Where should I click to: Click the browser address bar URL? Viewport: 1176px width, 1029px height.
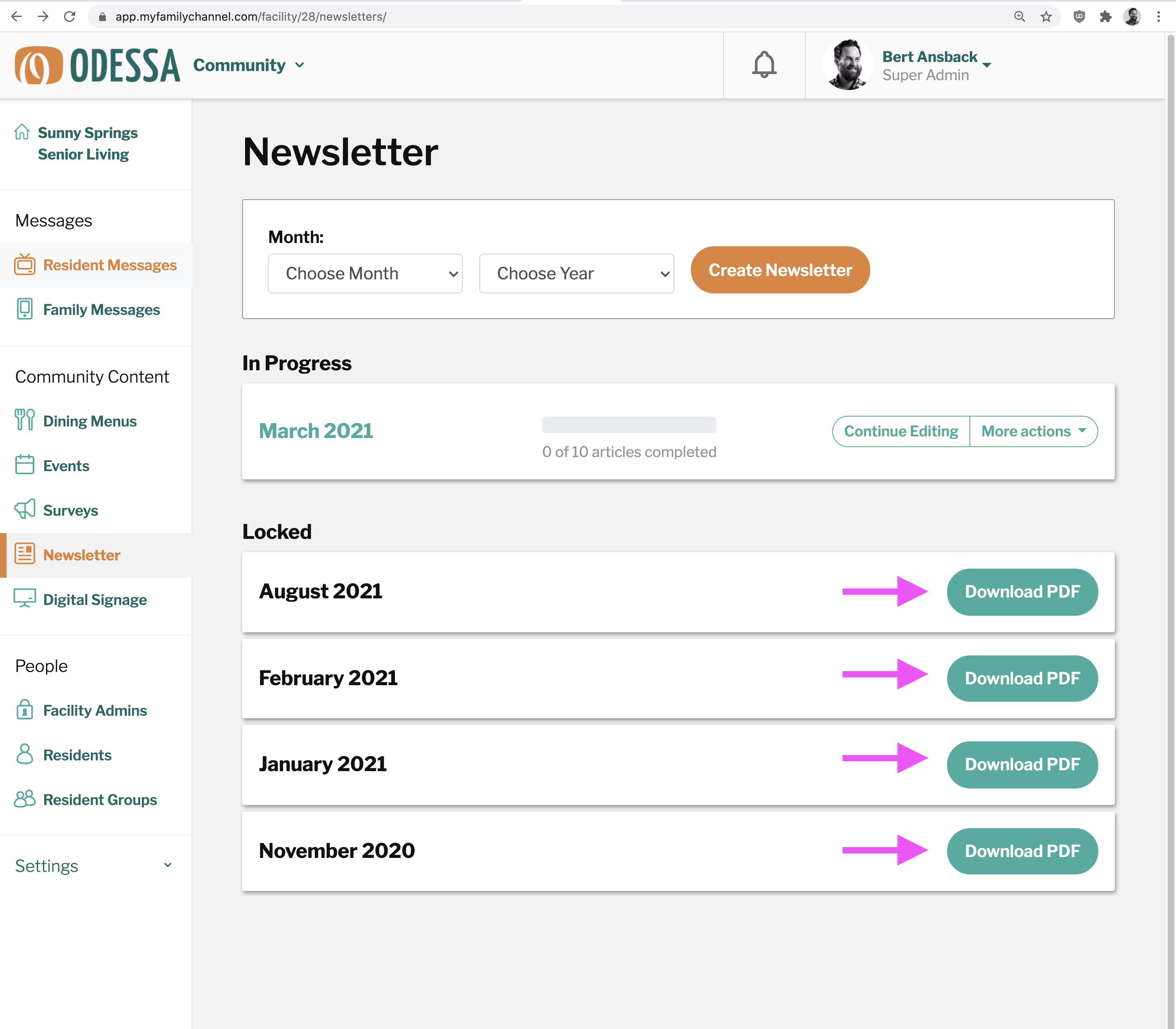[x=250, y=17]
